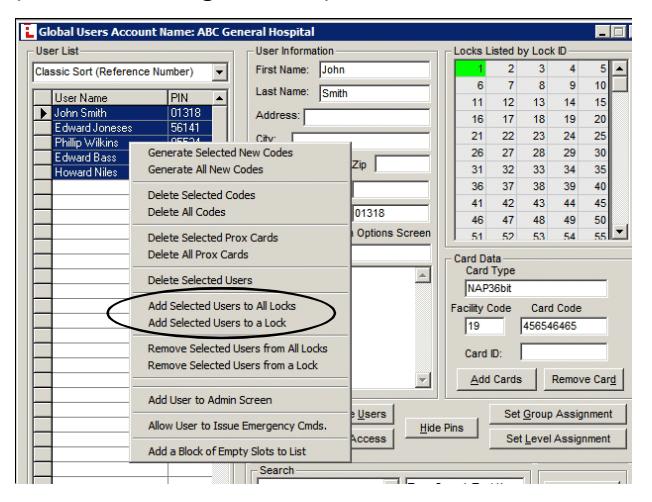The image size is (652, 502).
Task: Select Delete All Codes menu entry
Action: pos(186,212)
